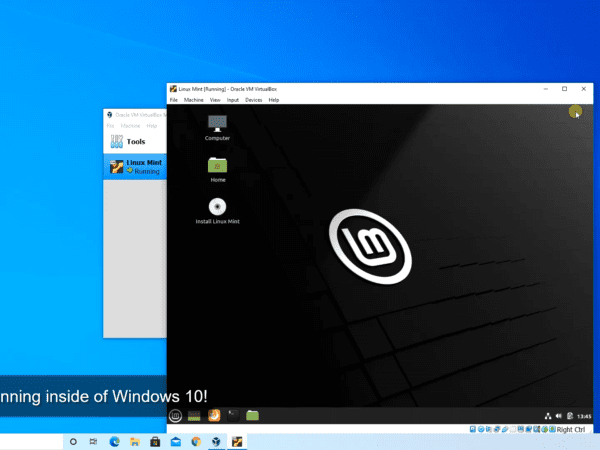The width and height of the screenshot is (600, 450).
Task: Click the keyboard capture icon beside Right Ctrl
Action: coord(552,429)
